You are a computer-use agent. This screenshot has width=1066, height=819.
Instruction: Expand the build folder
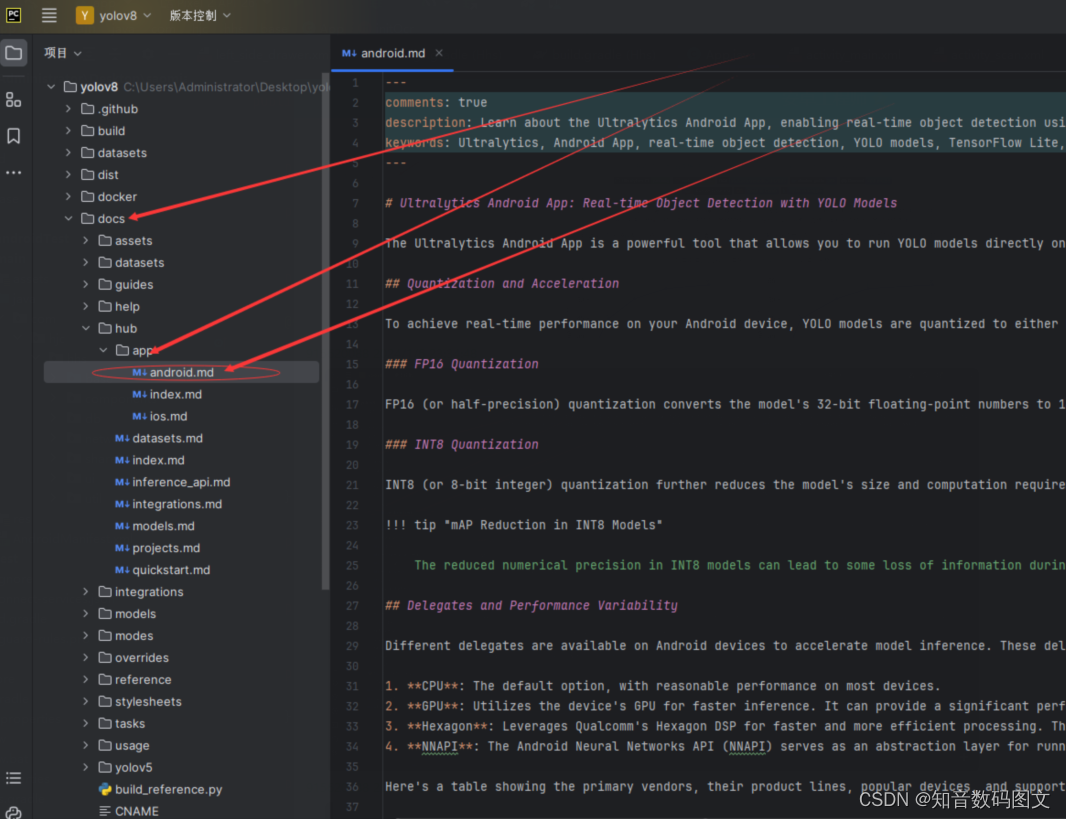tap(68, 130)
